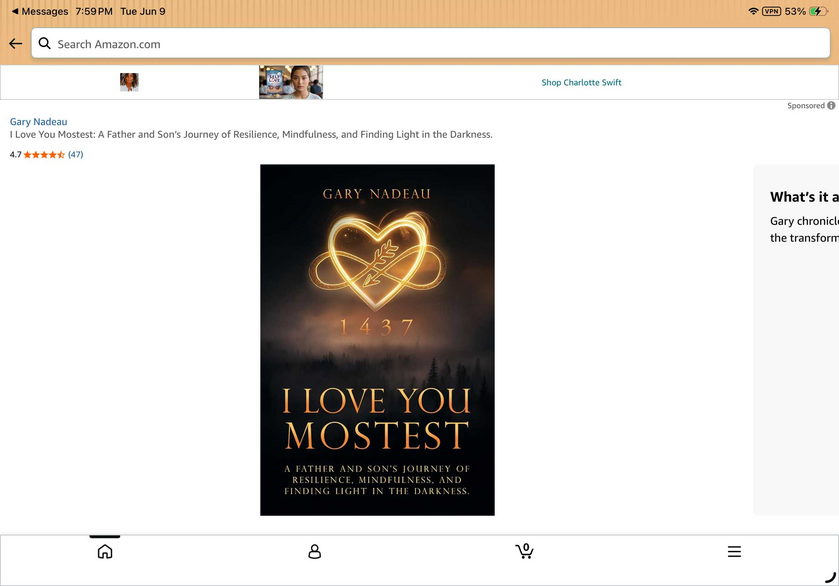Tap the battery status icon
839x586 pixels.
[x=818, y=11]
